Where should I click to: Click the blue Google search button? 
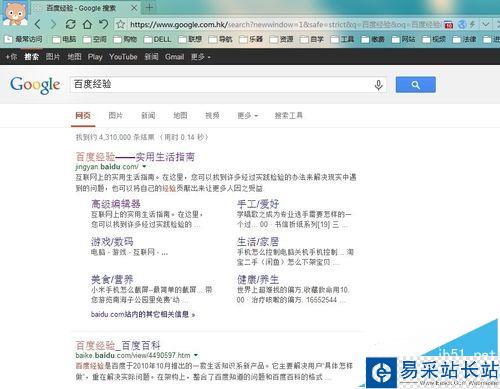tap(415, 85)
